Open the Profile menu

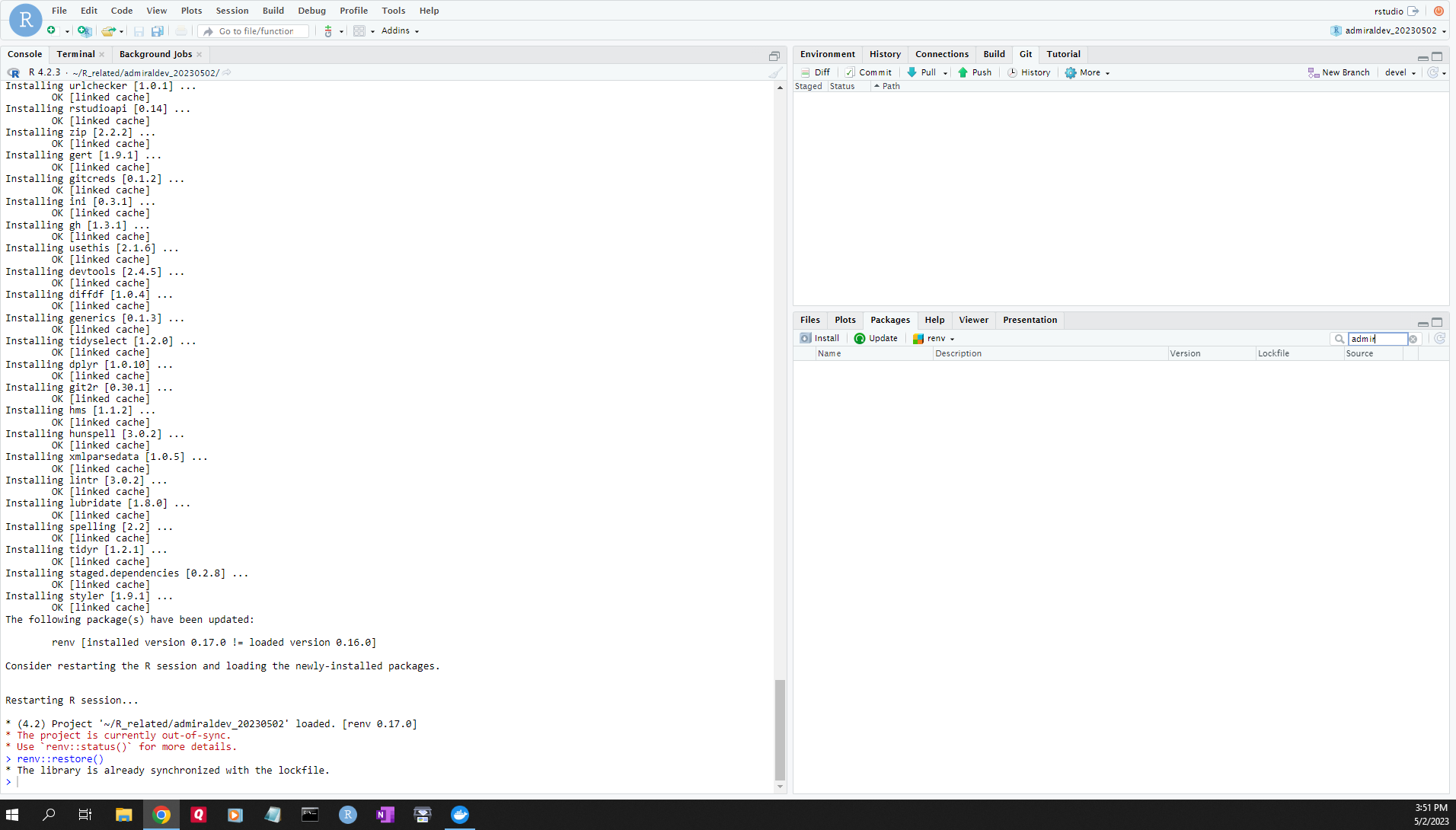pos(353,11)
